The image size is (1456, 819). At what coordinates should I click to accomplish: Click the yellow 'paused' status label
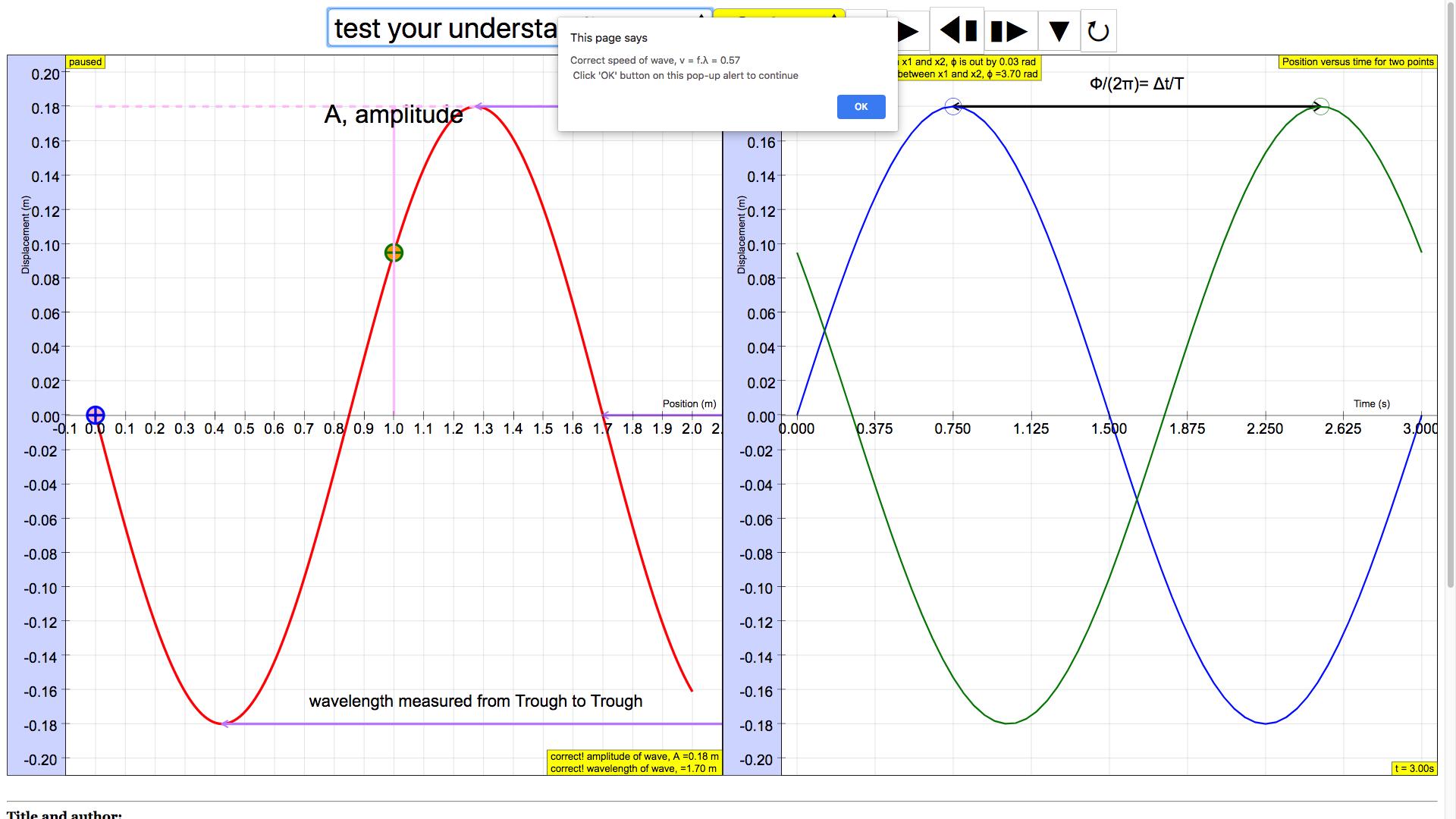click(86, 62)
